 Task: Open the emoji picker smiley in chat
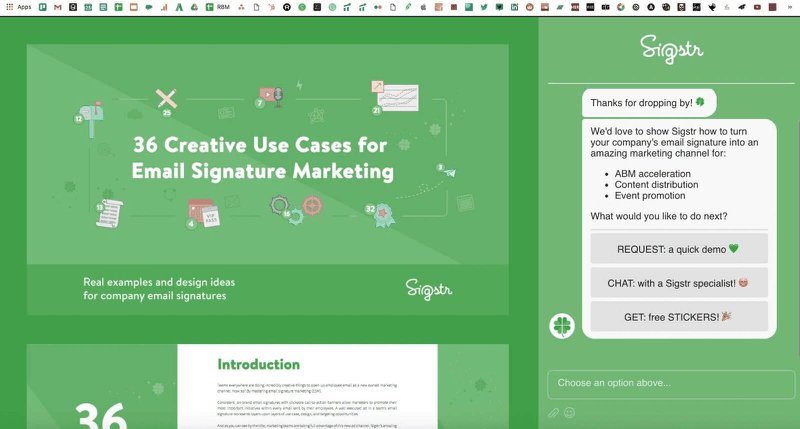pyautogui.click(x=570, y=413)
